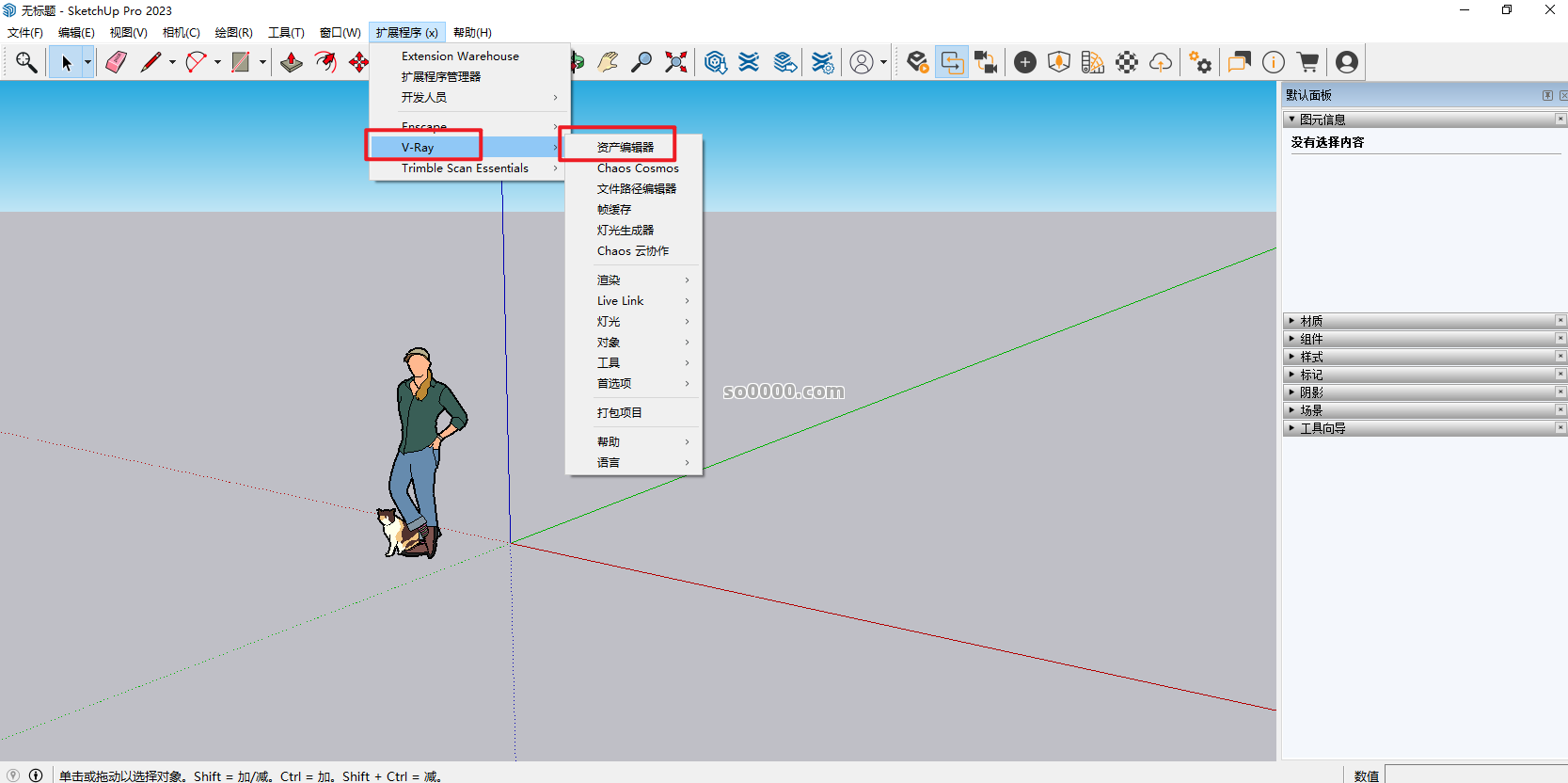
Task: Expand the 材质 panel
Action: point(1311,321)
